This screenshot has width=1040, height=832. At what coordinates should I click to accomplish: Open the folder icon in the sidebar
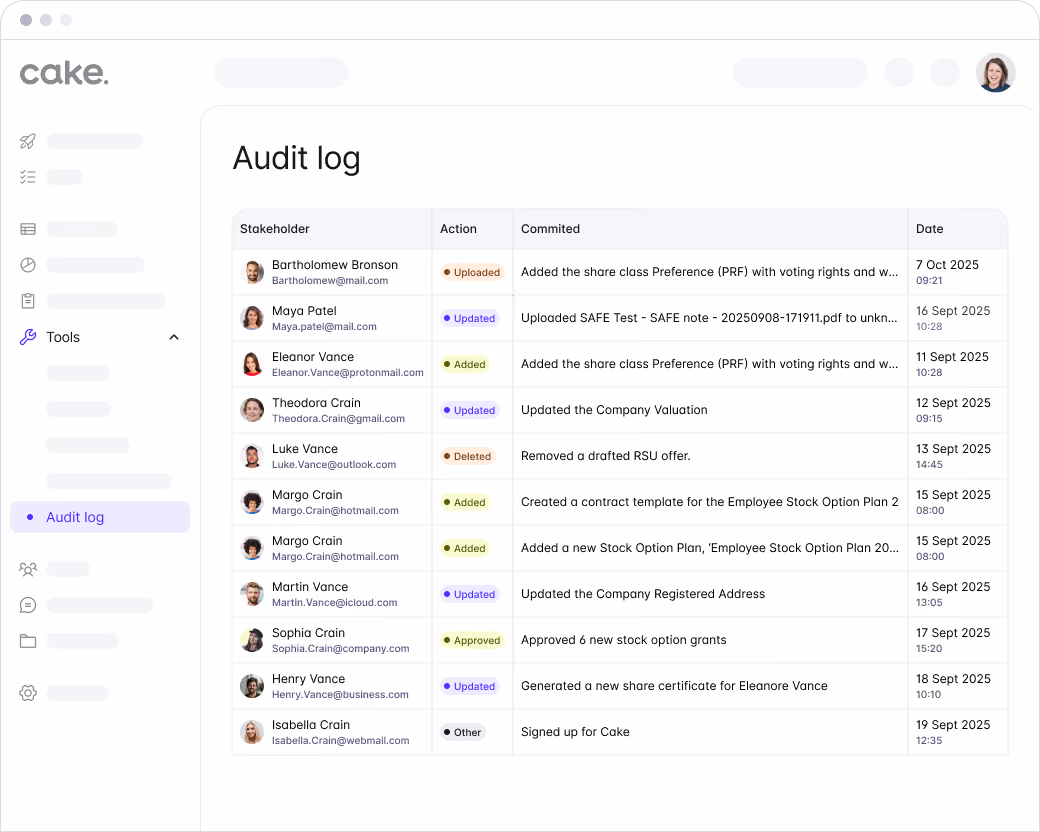pos(28,641)
